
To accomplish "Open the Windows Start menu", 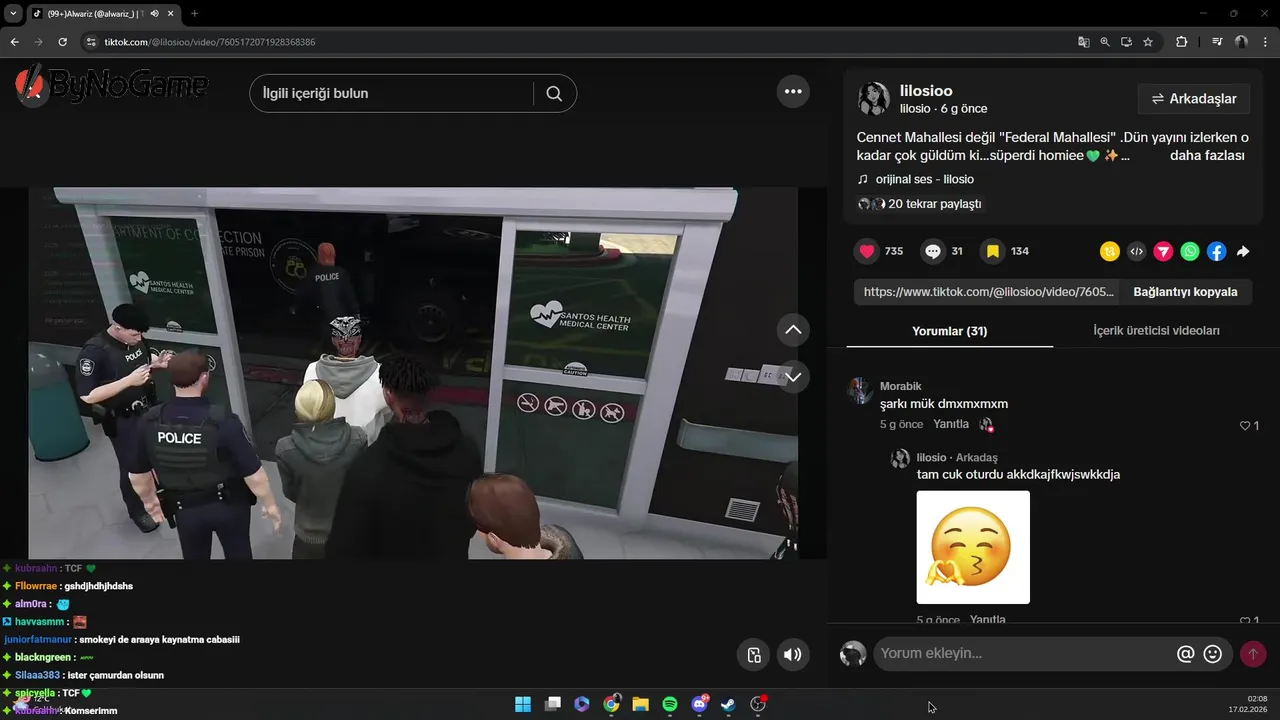I will click(523, 704).
